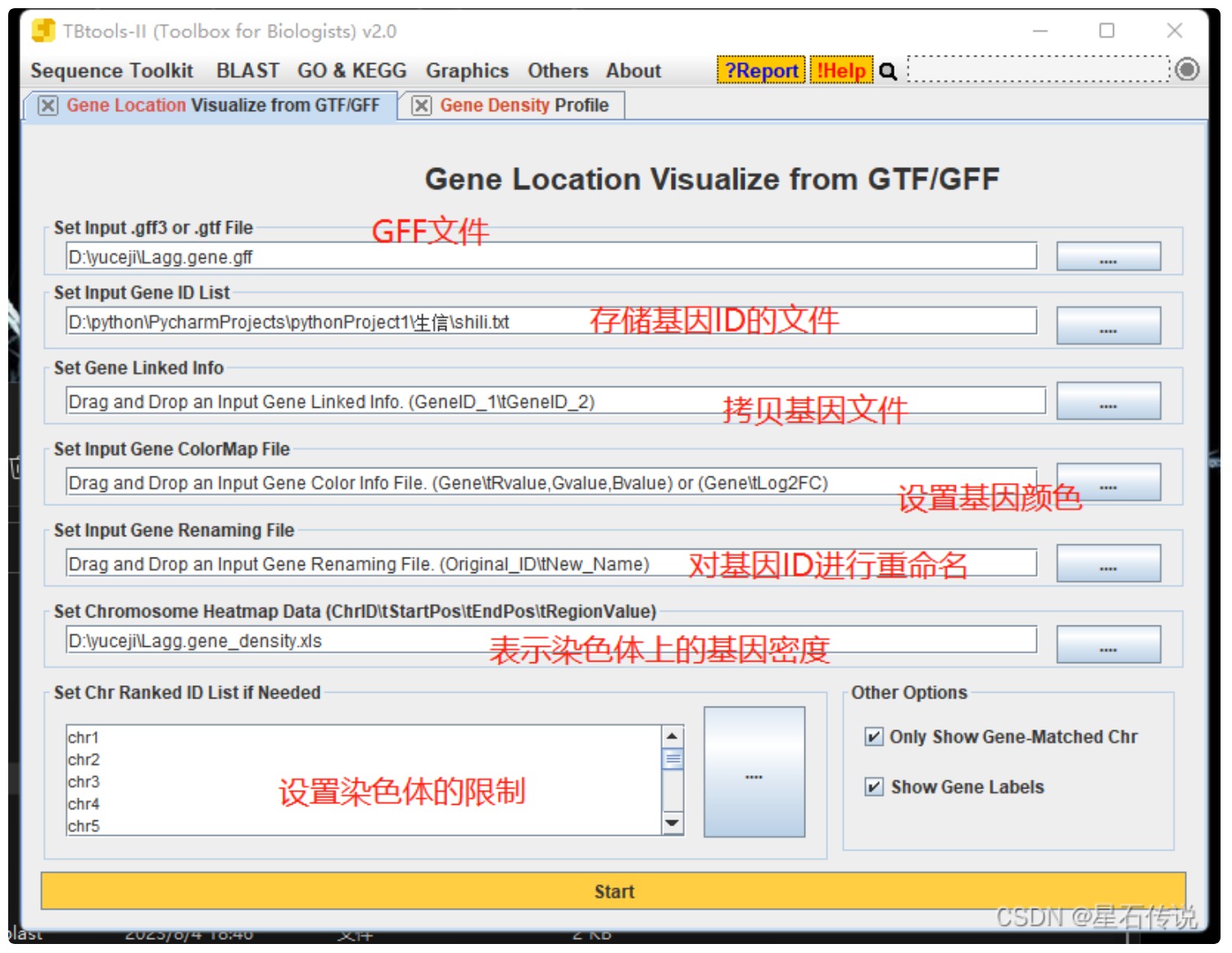The image size is (1232, 953).
Task: Click the gff input path field
Action: click(551, 256)
